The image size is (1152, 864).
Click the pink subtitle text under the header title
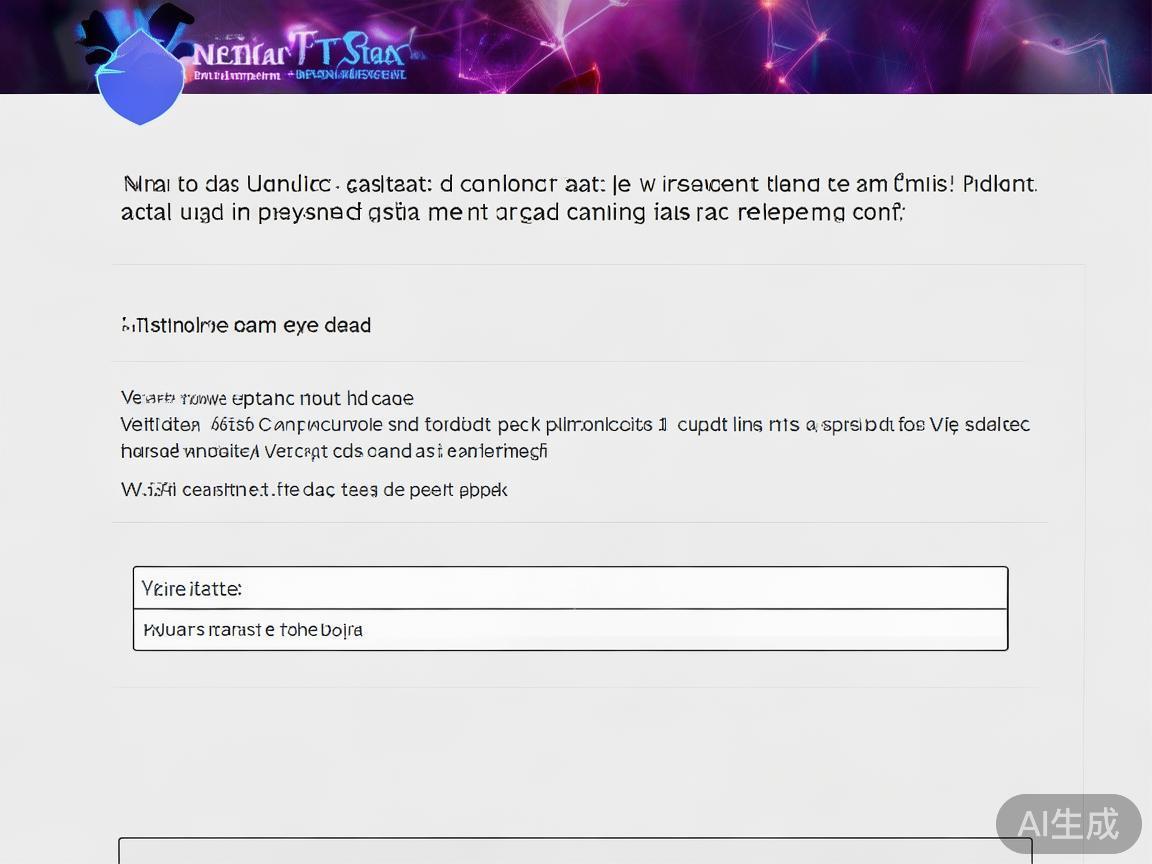(x=238, y=75)
